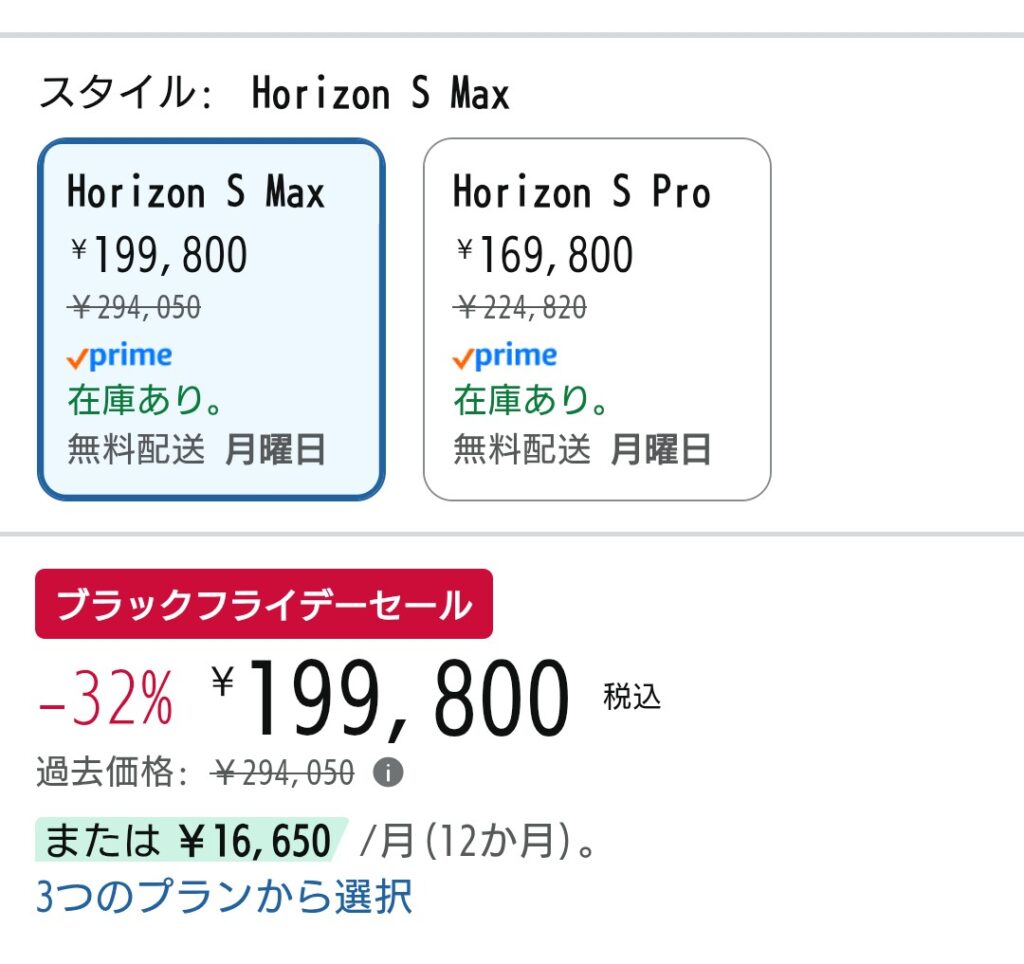Click 無料配送 月曜日 in Horizon S Pro card

click(x=582, y=450)
